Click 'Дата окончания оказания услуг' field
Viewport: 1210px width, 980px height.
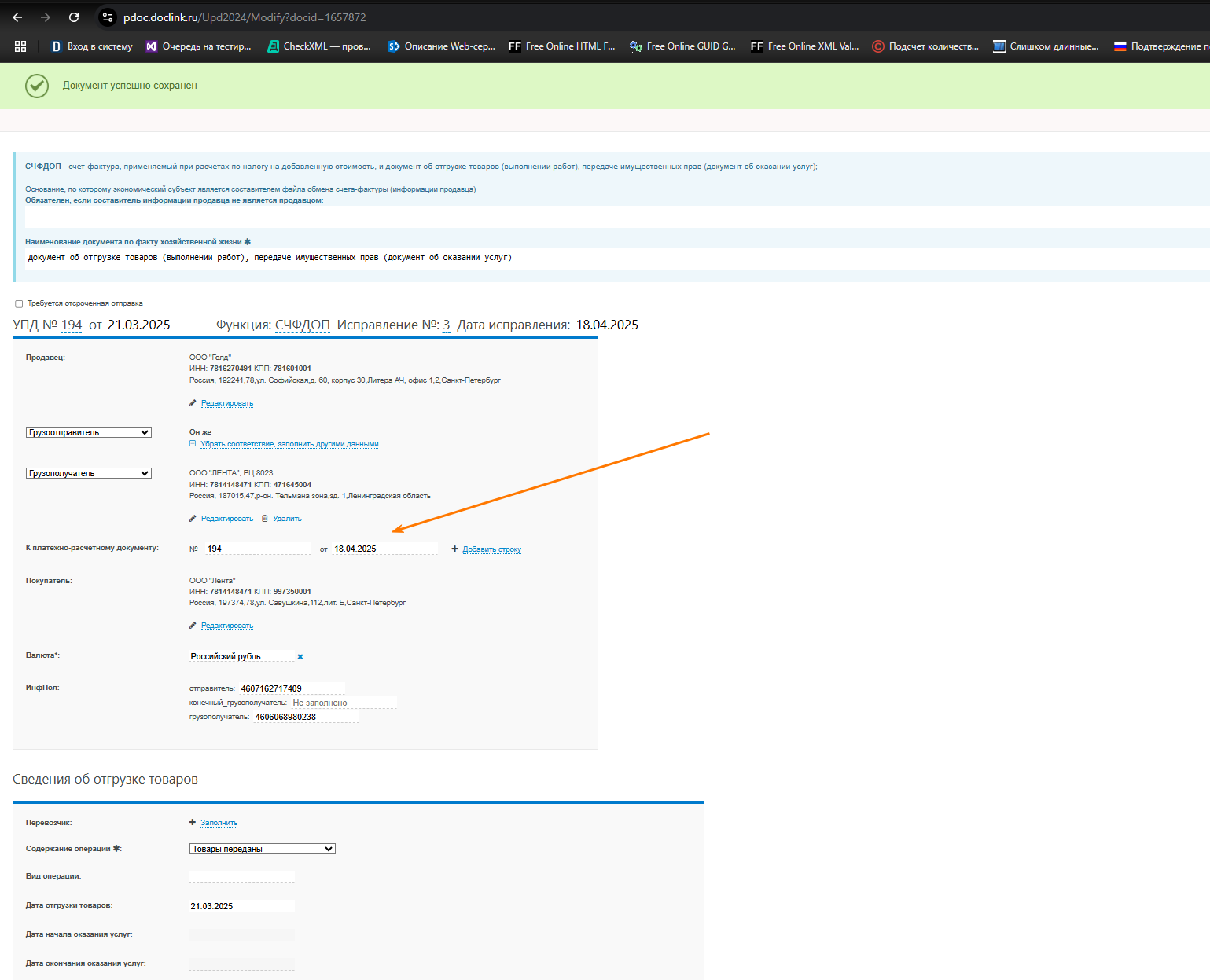(241, 964)
